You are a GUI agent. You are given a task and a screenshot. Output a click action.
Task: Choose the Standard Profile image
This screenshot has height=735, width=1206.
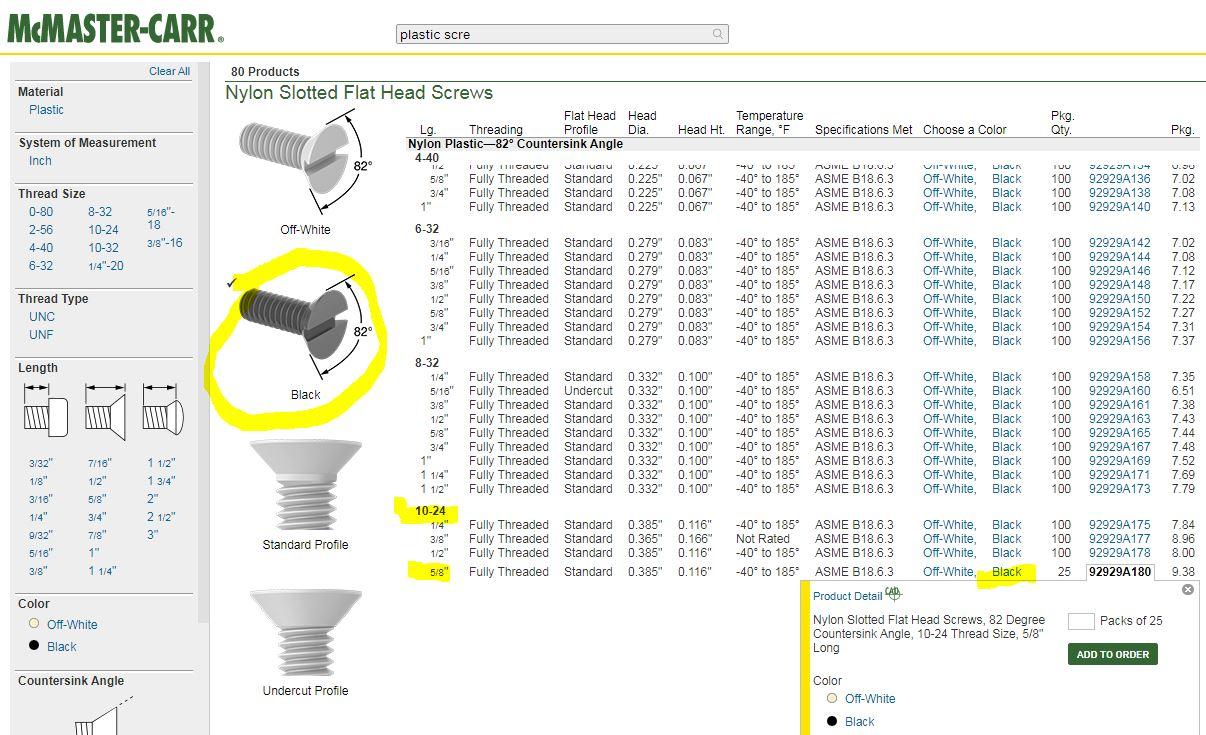305,485
